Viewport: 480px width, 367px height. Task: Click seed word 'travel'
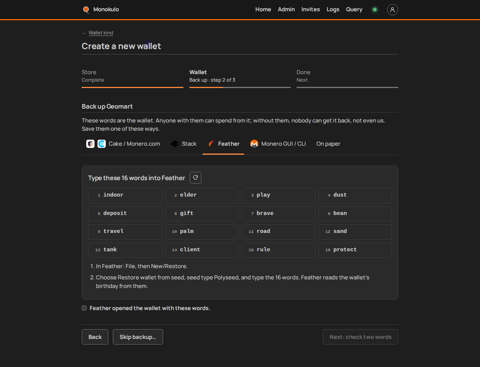pyautogui.click(x=114, y=231)
